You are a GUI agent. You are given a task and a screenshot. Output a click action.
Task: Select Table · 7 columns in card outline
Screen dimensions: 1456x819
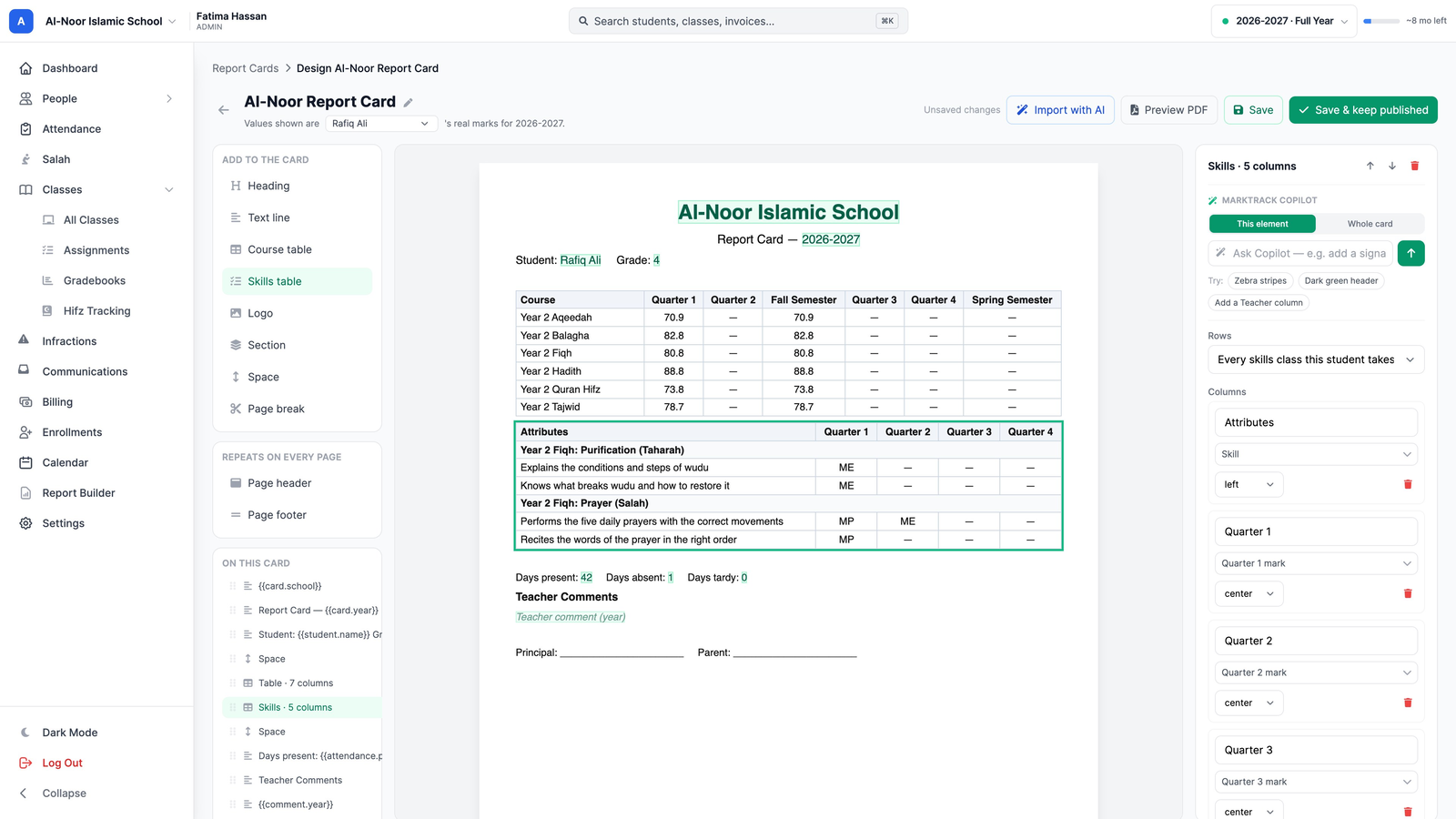coord(301,683)
